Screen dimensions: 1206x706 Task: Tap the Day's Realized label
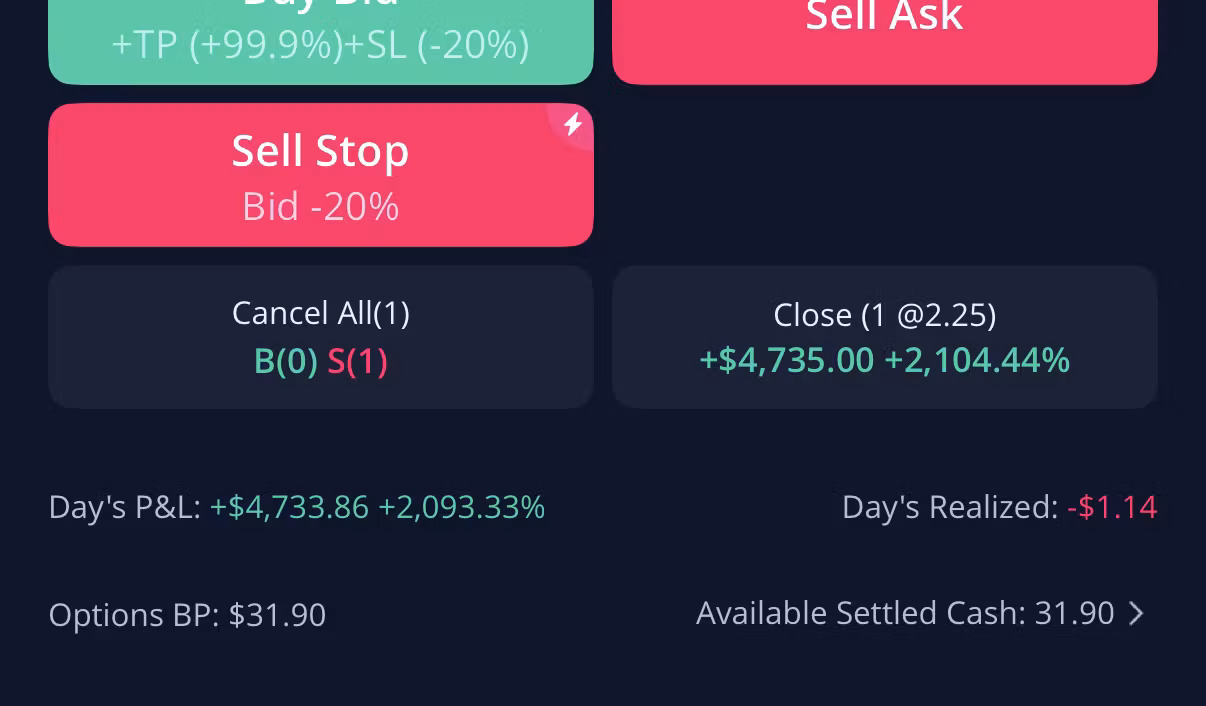pos(949,508)
